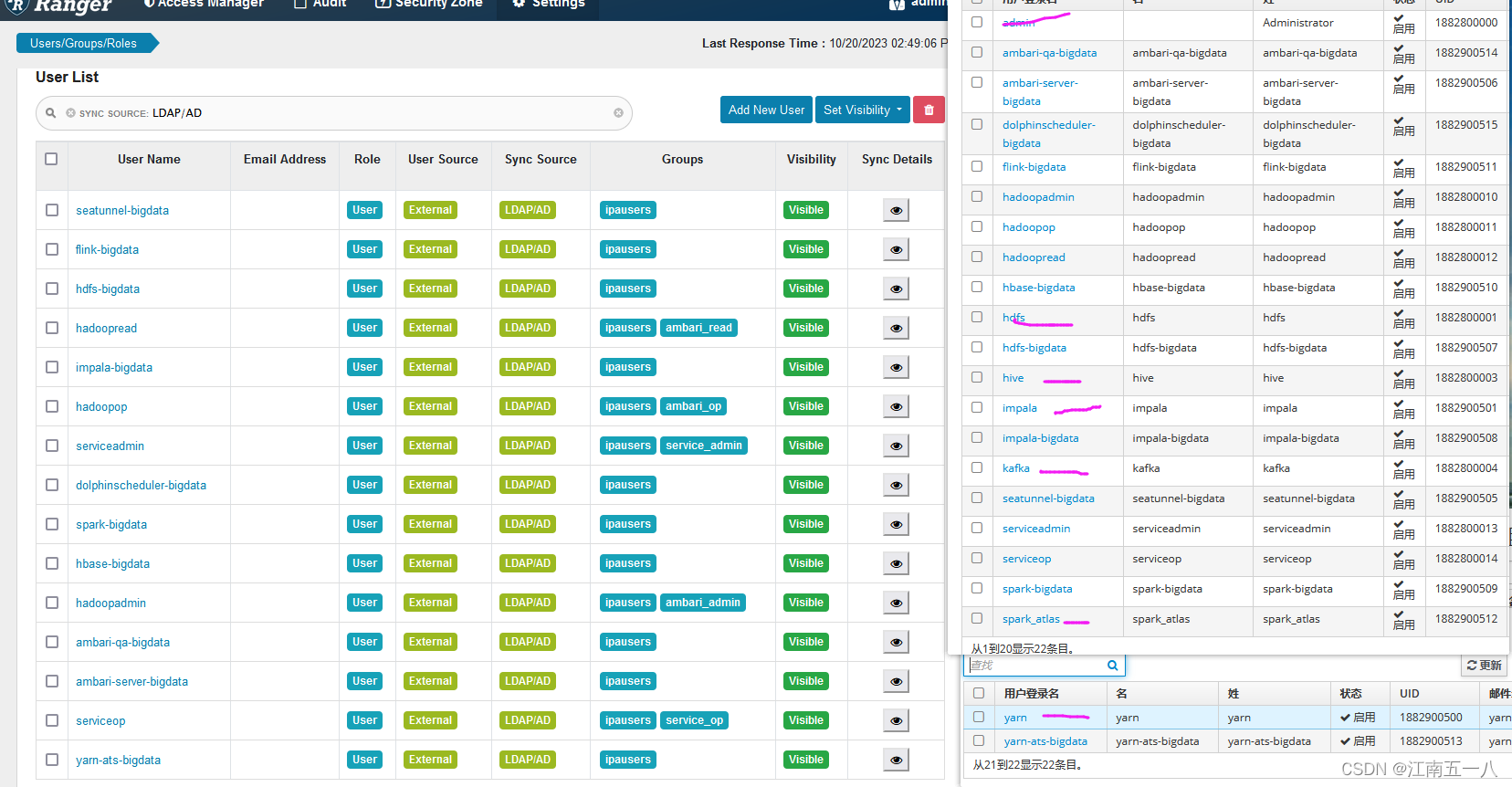
Task: Tick checkbox for kafka in right panel
Action: pos(977,467)
